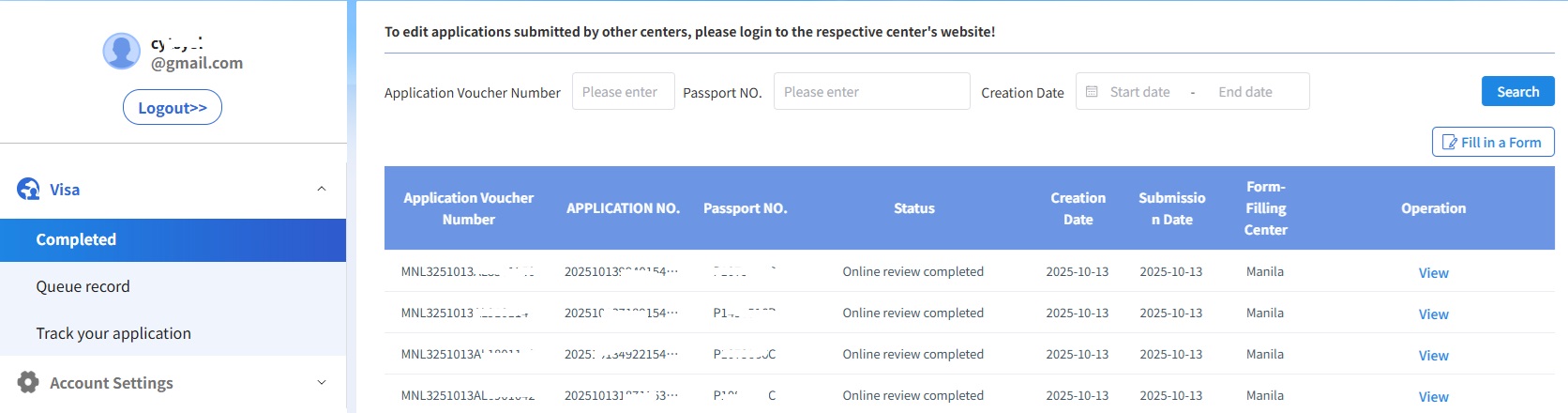Click the blue Search button
Image resolution: width=1568 pixels, height=413 pixels.
click(x=1517, y=91)
